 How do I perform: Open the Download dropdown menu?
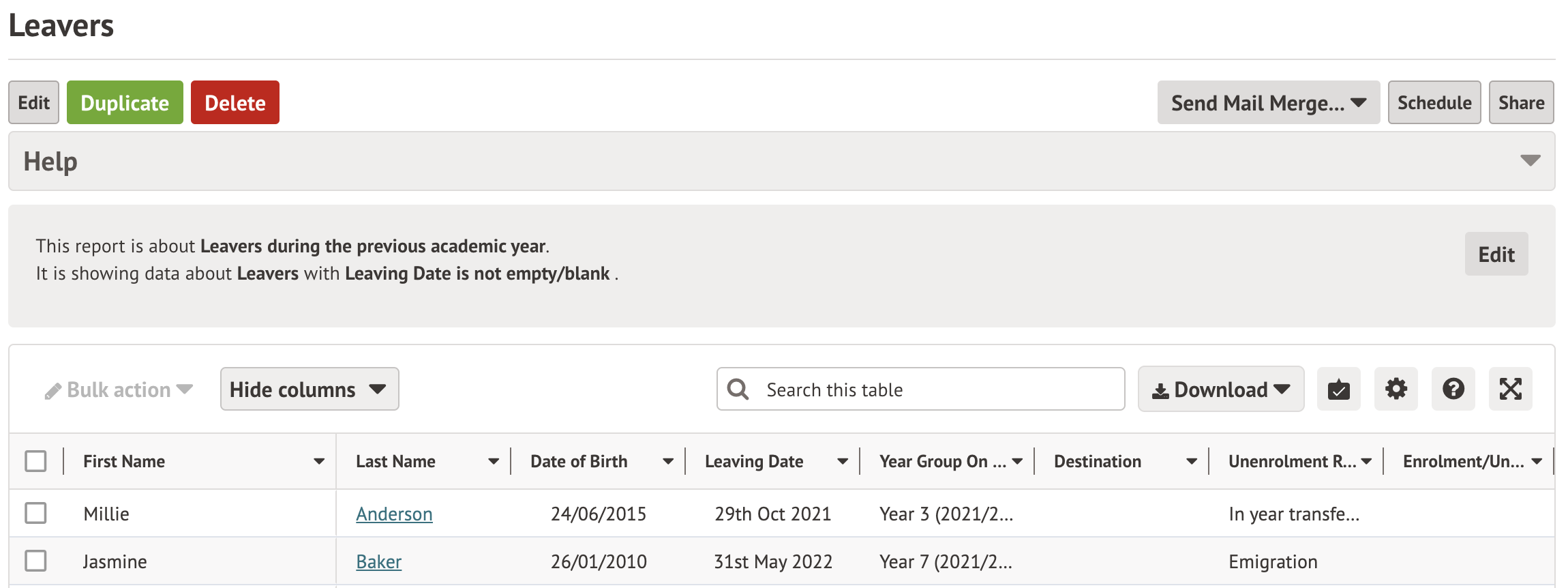point(1220,389)
